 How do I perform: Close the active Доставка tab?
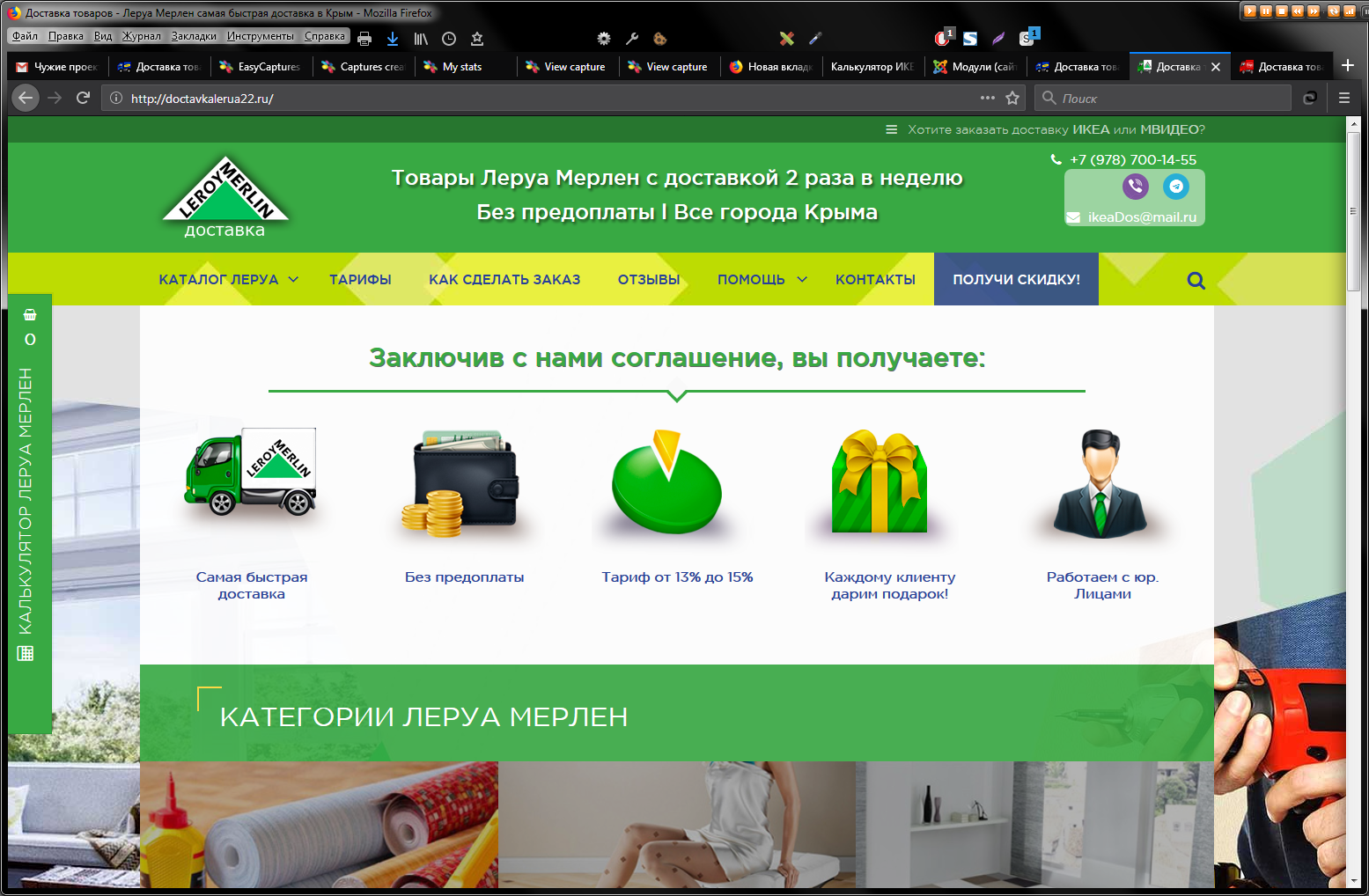pos(1216,67)
